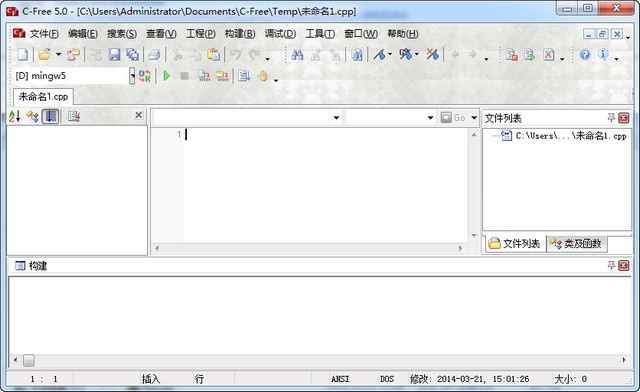This screenshot has width=640, height=392.
Task: Expand the dropdown arrow beside the open folder icon
Action: point(58,54)
